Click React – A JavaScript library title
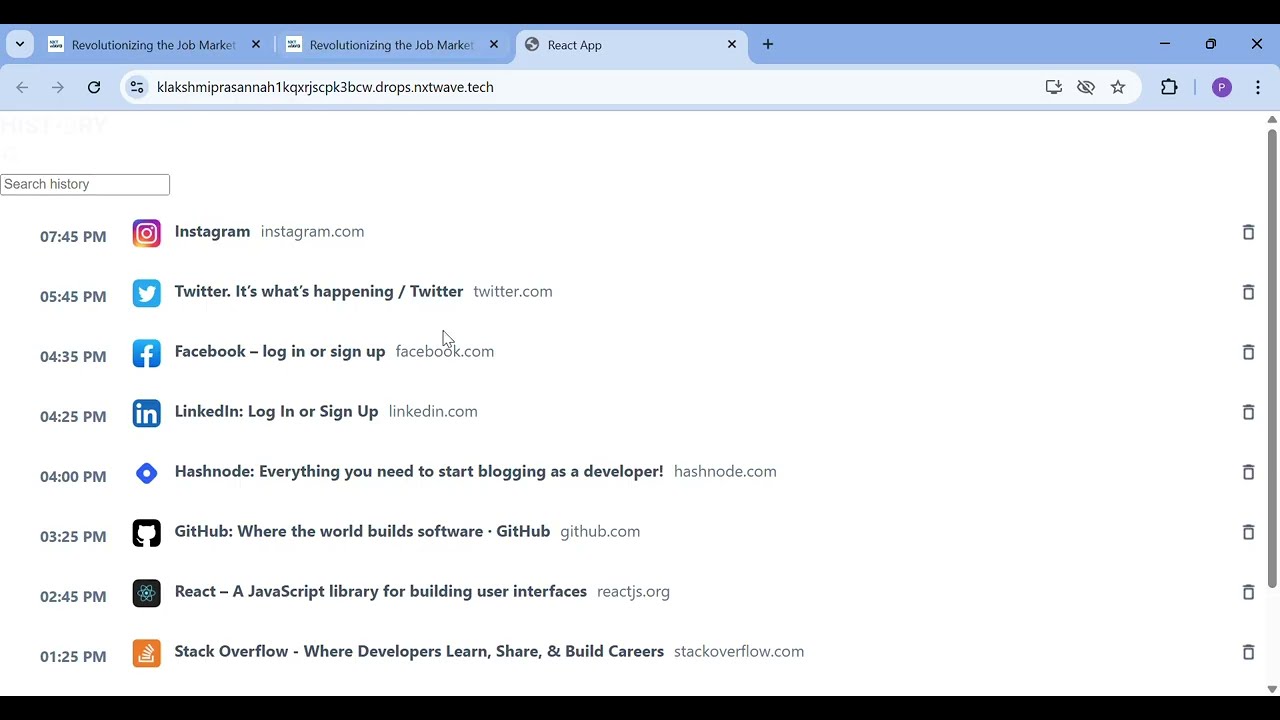The image size is (1280, 720). pos(381,591)
